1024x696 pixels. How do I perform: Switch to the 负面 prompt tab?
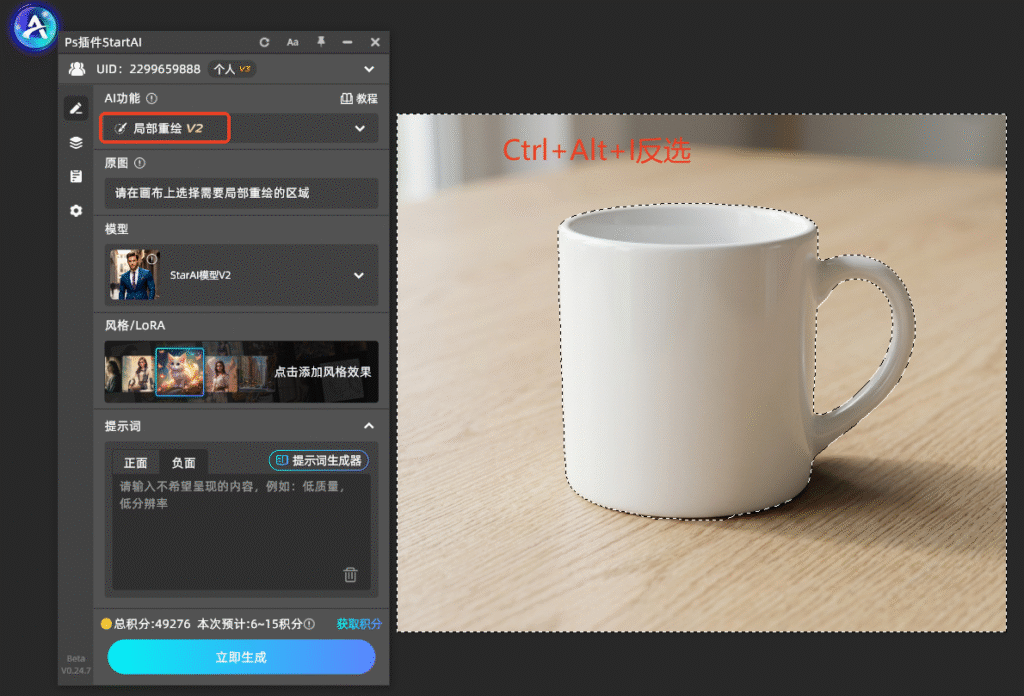click(x=184, y=463)
